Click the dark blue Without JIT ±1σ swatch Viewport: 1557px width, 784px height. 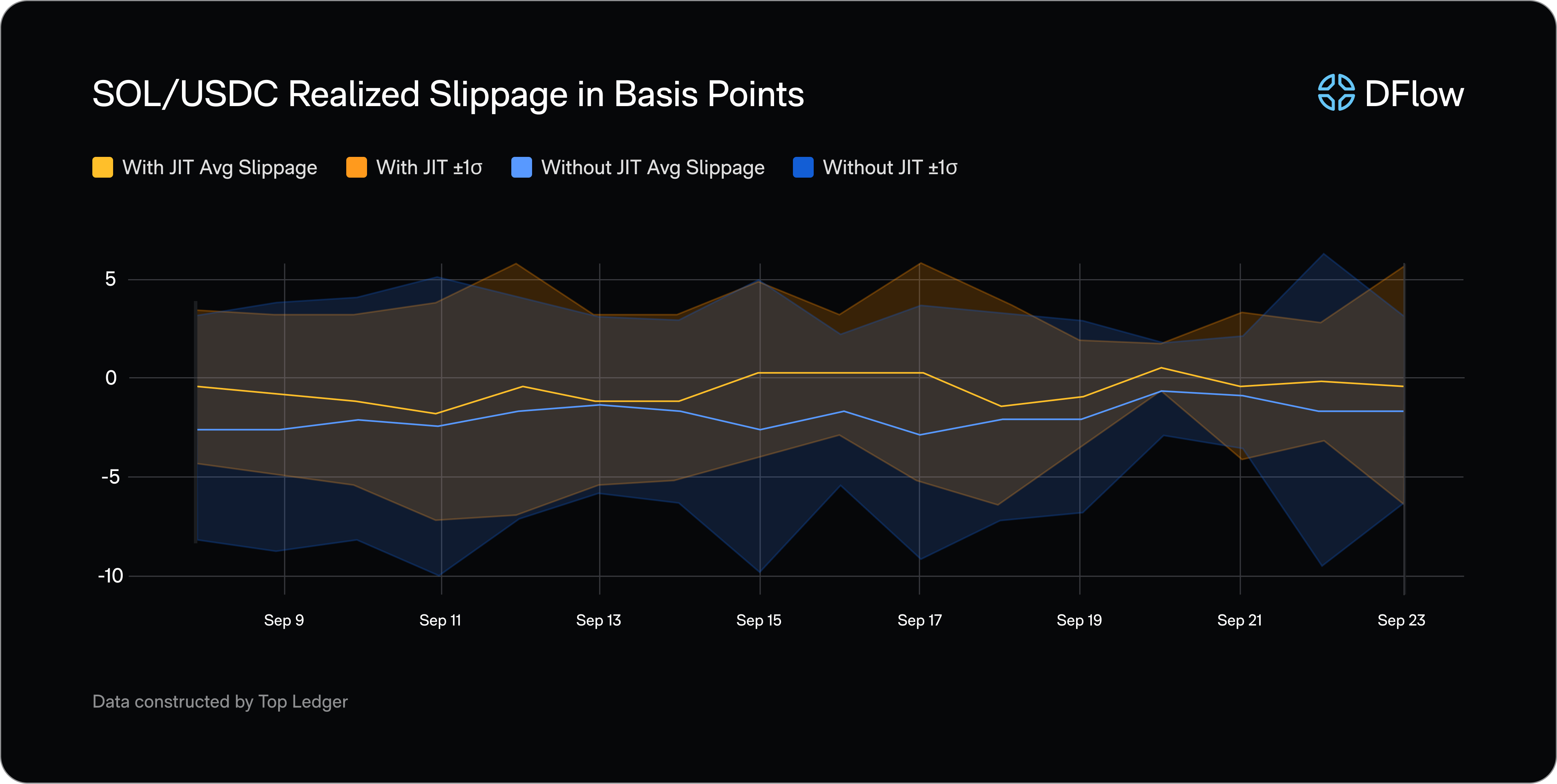pos(803,167)
